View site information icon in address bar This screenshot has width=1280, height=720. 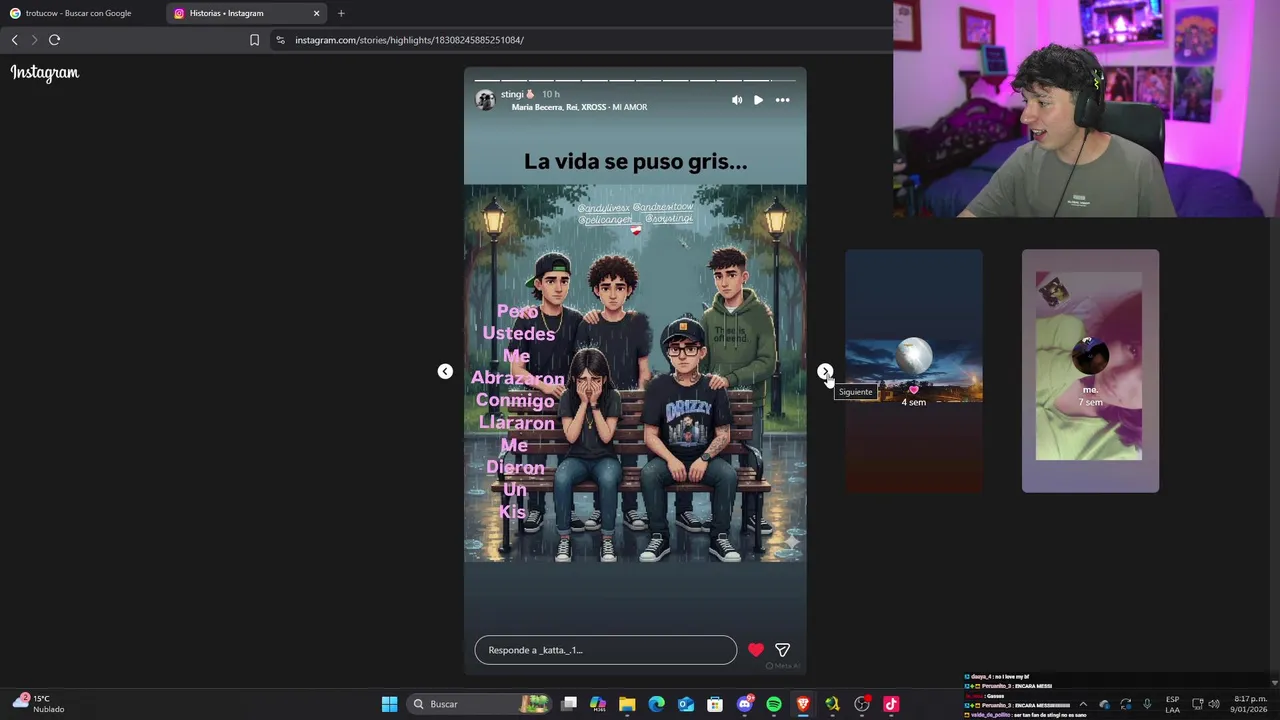point(280,40)
